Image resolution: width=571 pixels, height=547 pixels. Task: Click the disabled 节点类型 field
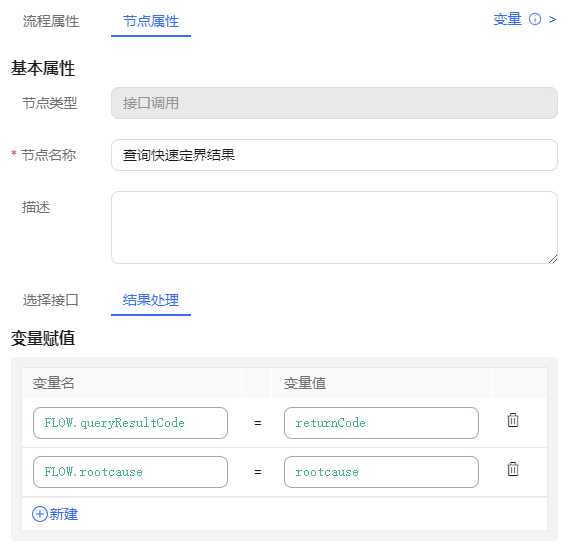(x=334, y=103)
